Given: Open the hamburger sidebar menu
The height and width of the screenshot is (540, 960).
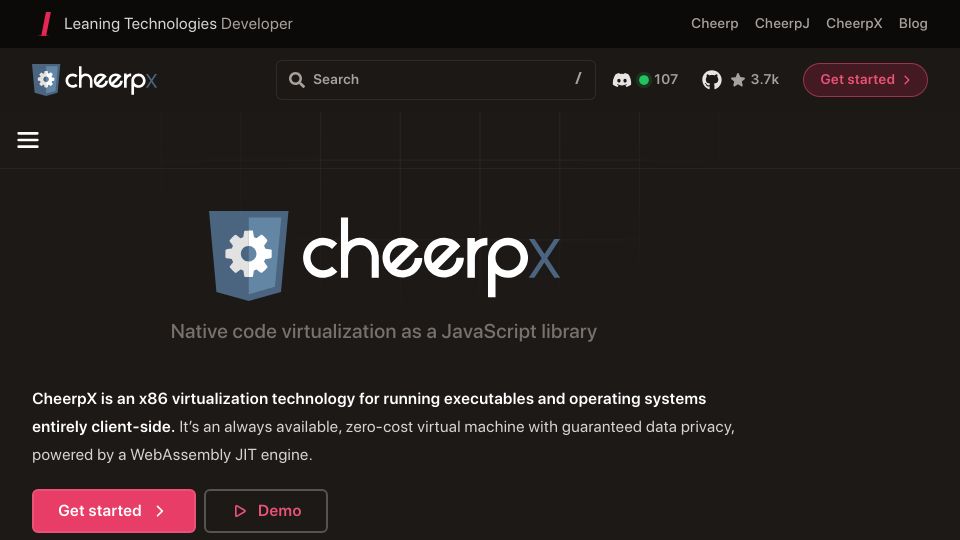Looking at the screenshot, I should [28, 140].
